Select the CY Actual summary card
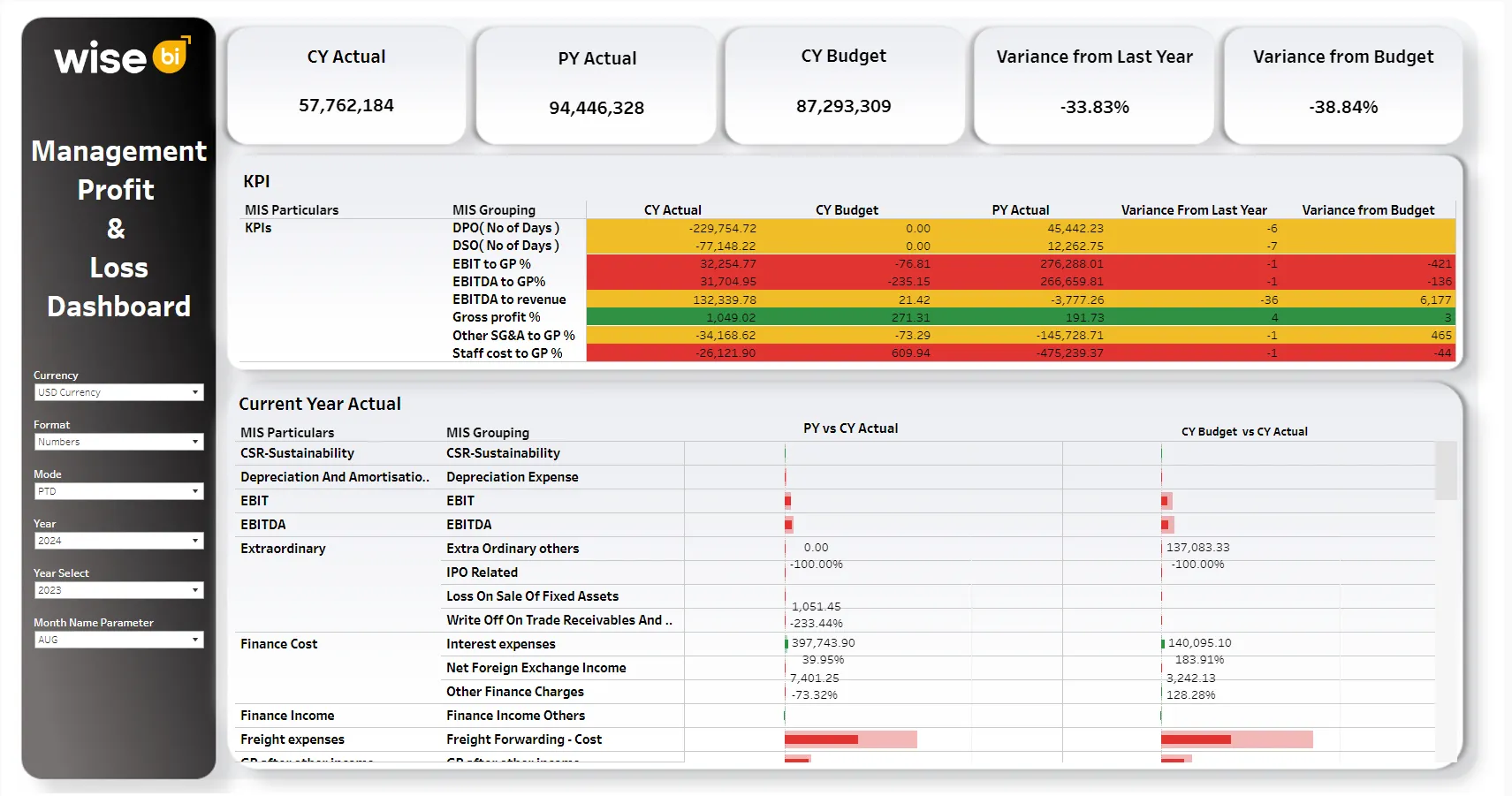Screen dimensions: 1512x796 (346, 85)
